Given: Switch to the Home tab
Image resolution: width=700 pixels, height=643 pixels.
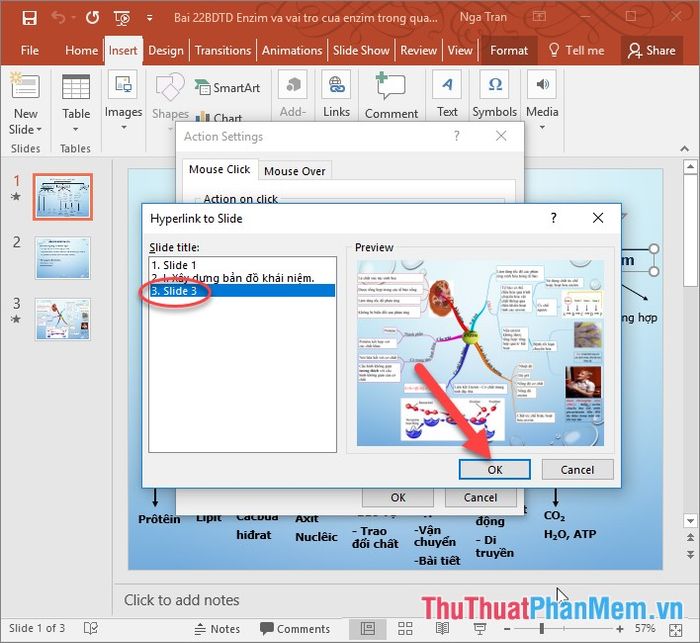Looking at the screenshot, I should coord(81,50).
